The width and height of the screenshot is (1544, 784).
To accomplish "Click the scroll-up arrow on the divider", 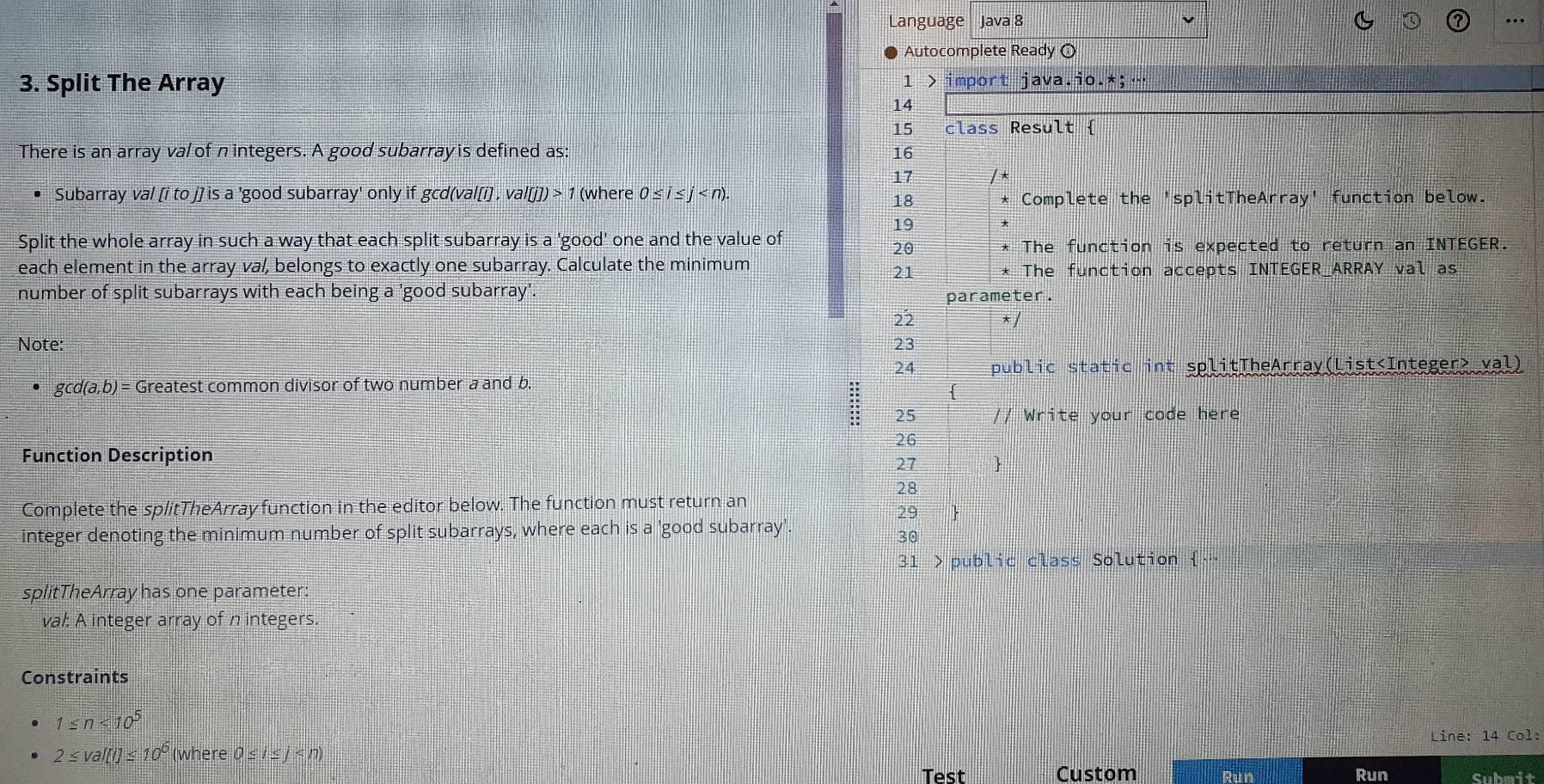I will coord(832,6).
